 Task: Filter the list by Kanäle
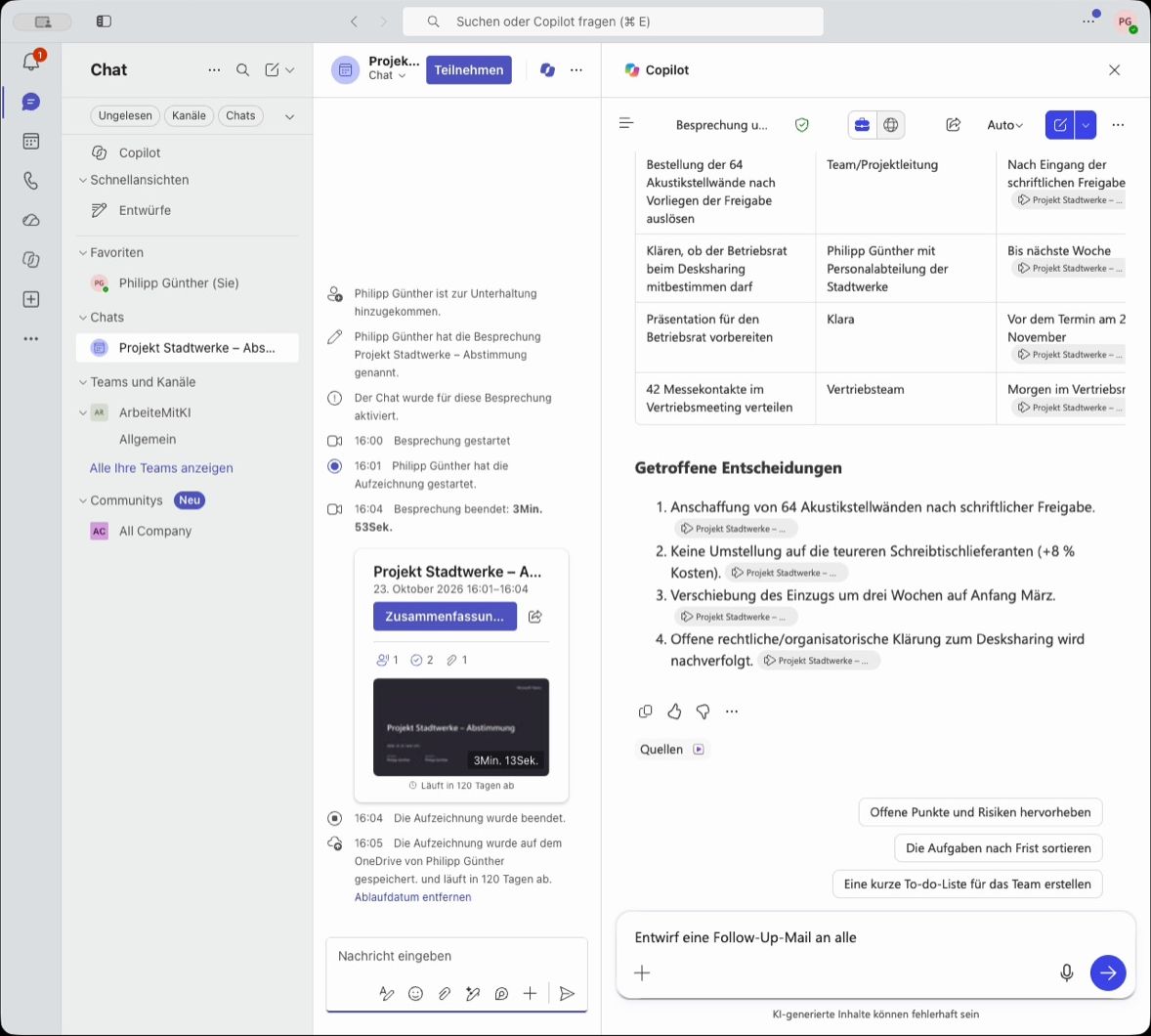pyautogui.click(x=189, y=116)
